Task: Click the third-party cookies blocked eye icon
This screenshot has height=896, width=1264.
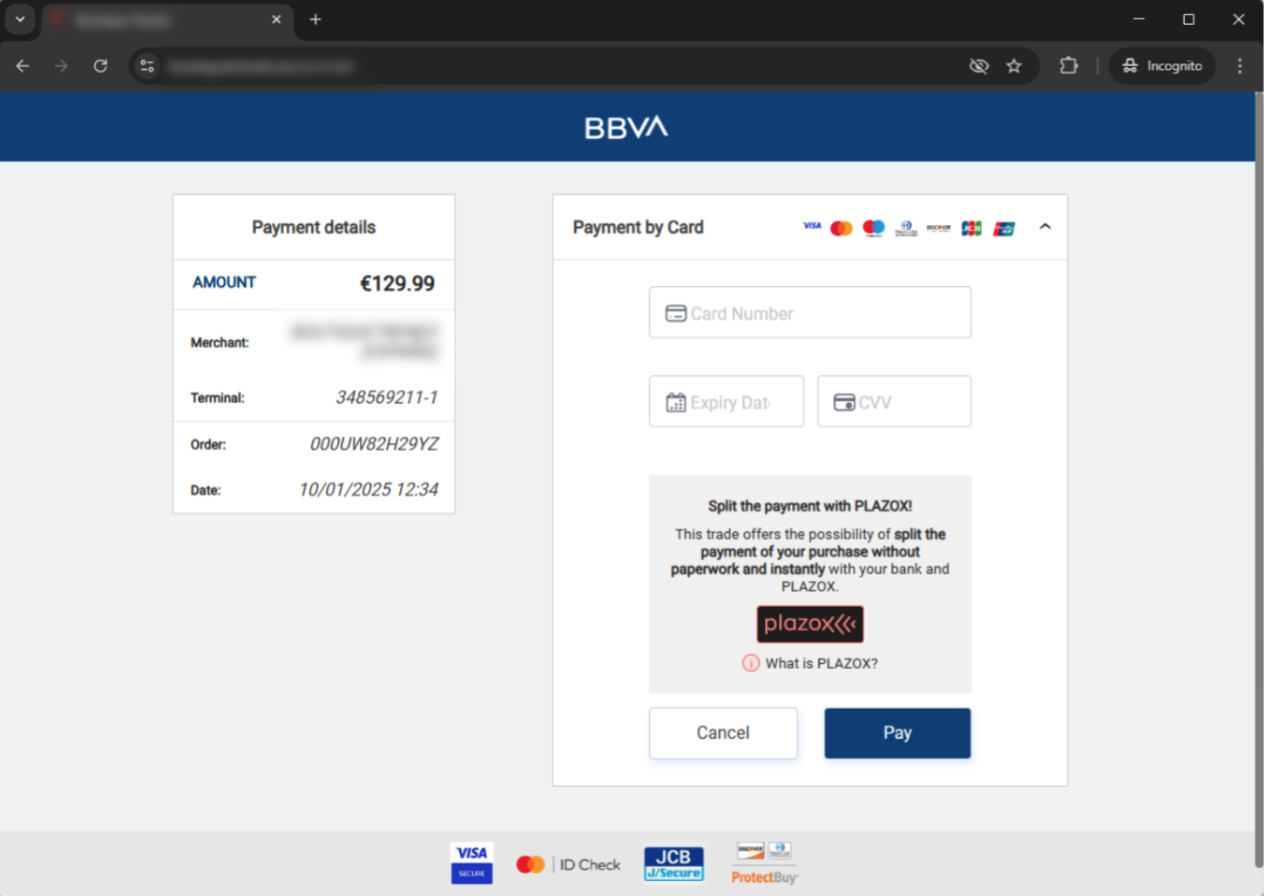Action: coord(979,66)
